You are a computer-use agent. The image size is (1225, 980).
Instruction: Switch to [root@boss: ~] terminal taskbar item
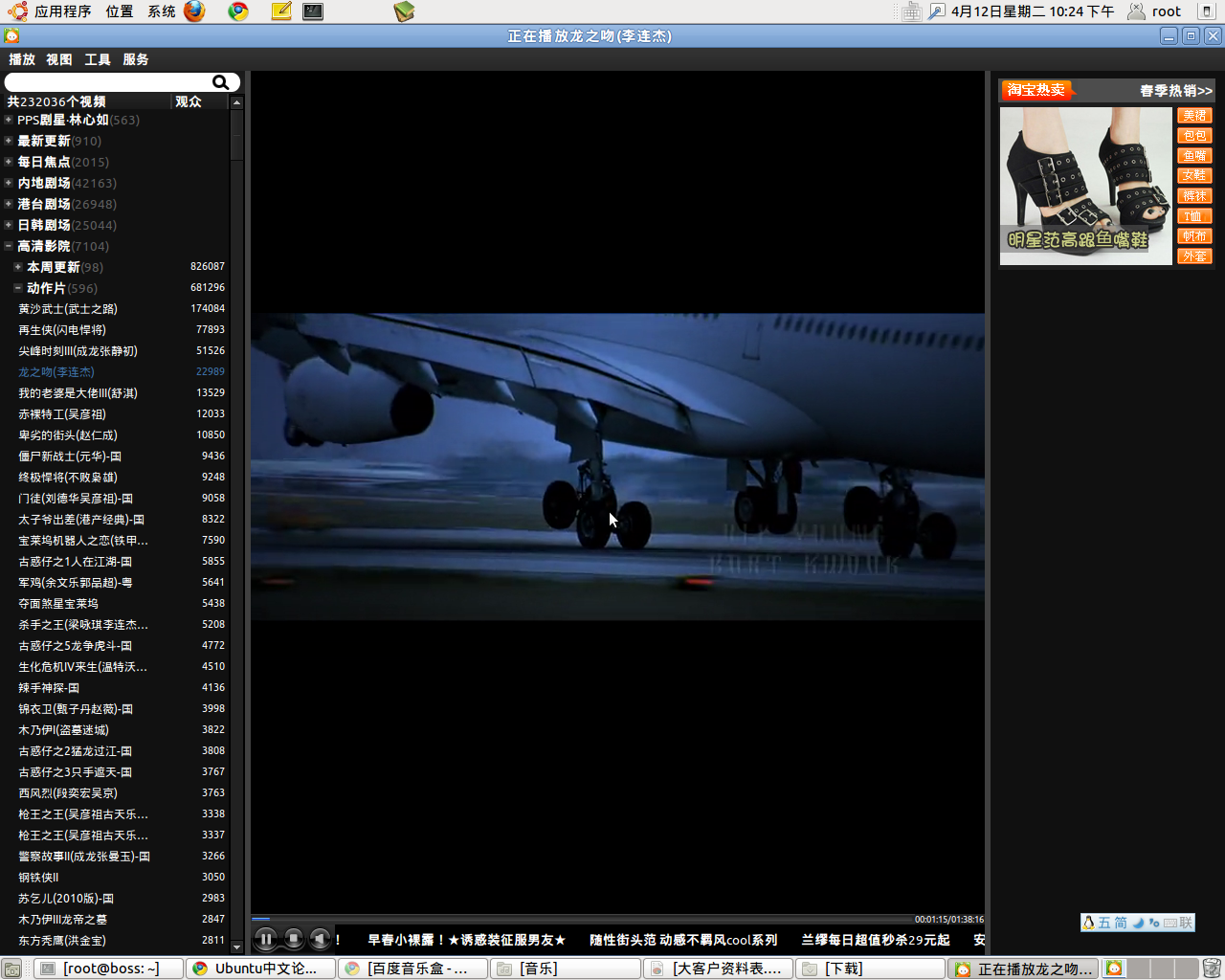(108, 969)
